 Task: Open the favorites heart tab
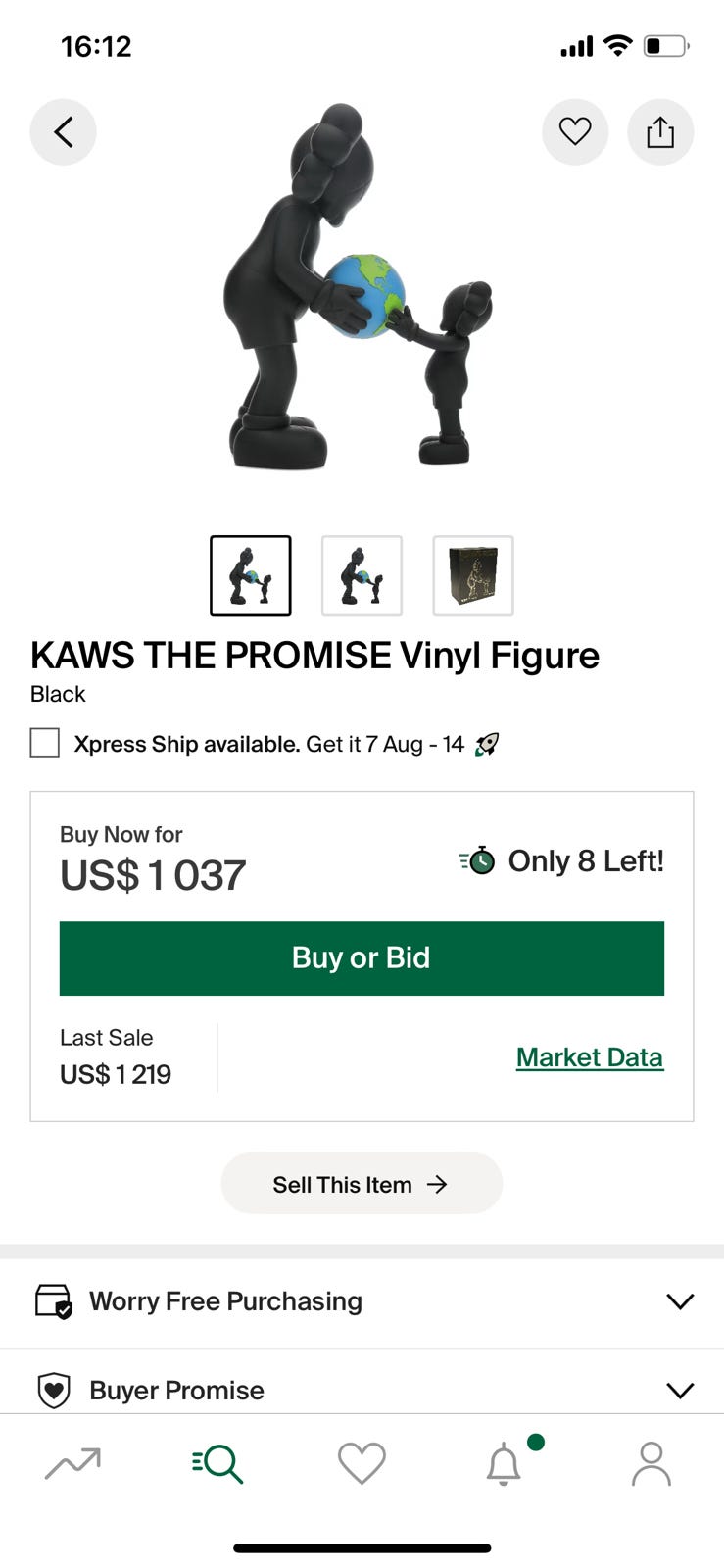pyautogui.click(x=362, y=1463)
